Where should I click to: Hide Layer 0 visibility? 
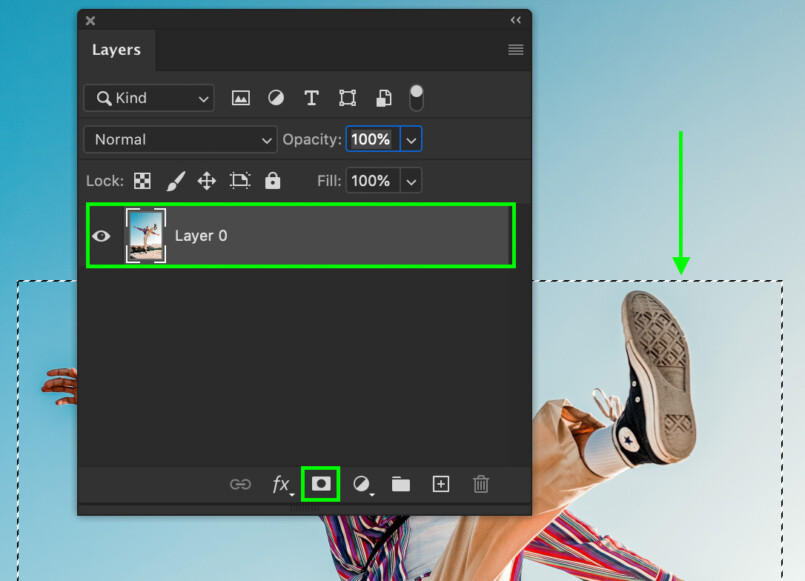(x=100, y=235)
